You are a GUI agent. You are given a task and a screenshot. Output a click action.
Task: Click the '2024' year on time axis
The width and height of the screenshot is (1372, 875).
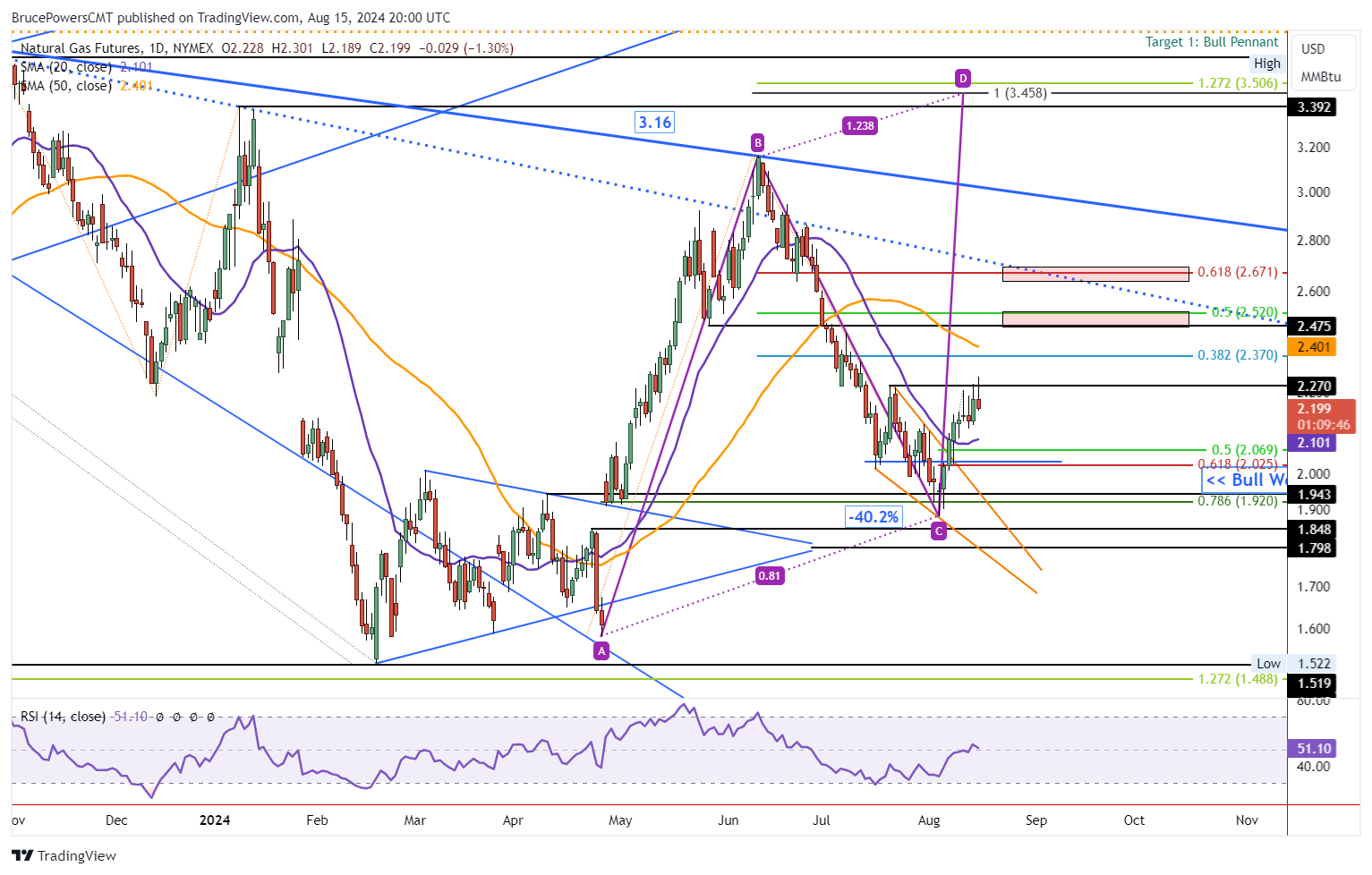[x=215, y=820]
